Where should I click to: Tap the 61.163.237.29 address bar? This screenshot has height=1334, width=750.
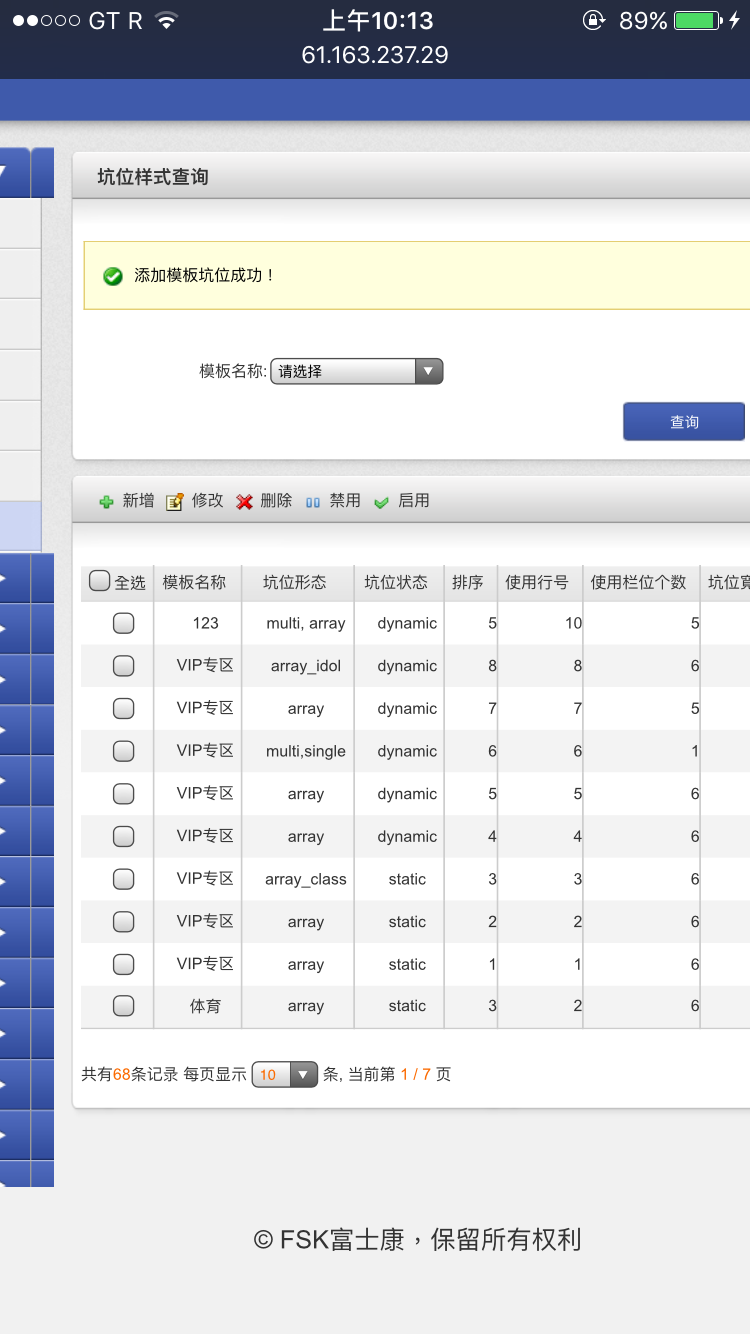[x=375, y=55]
